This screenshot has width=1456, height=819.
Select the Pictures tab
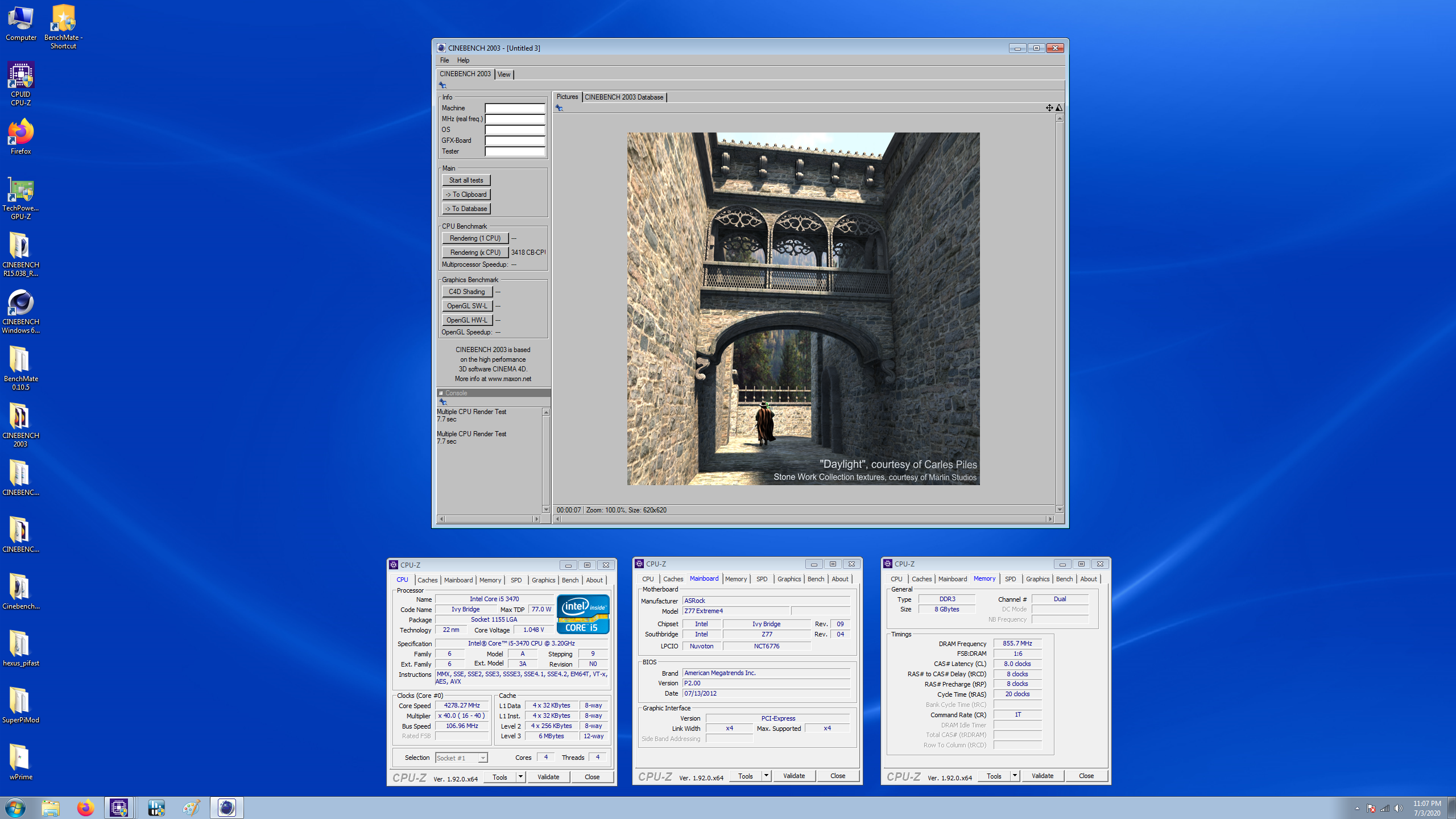coord(567,97)
